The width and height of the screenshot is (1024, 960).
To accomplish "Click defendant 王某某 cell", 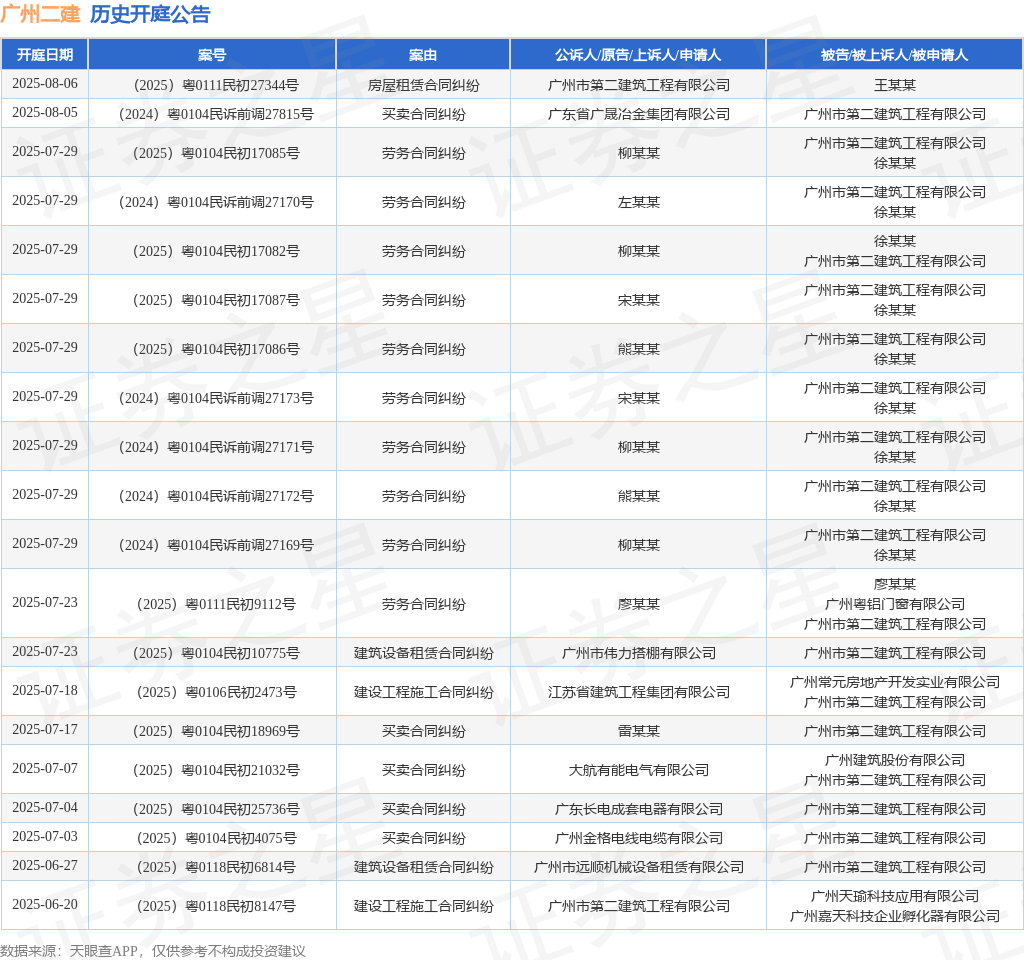I will click(x=895, y=85).
